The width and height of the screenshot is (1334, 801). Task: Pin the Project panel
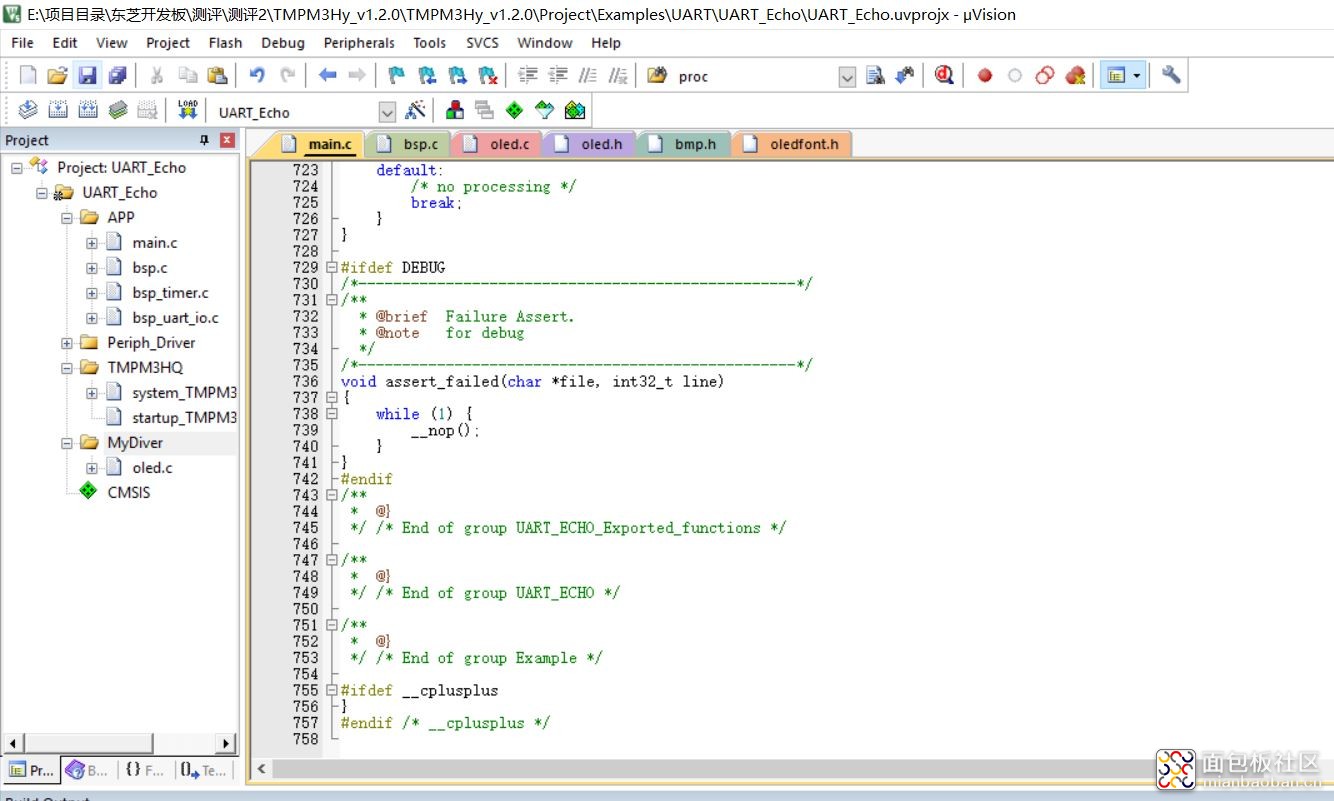point(205,141)
